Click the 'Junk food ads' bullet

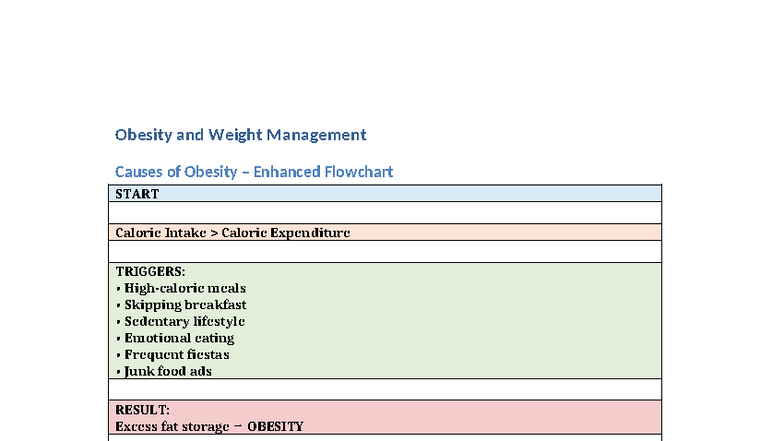pyautogui.click(x=164, y=371)
